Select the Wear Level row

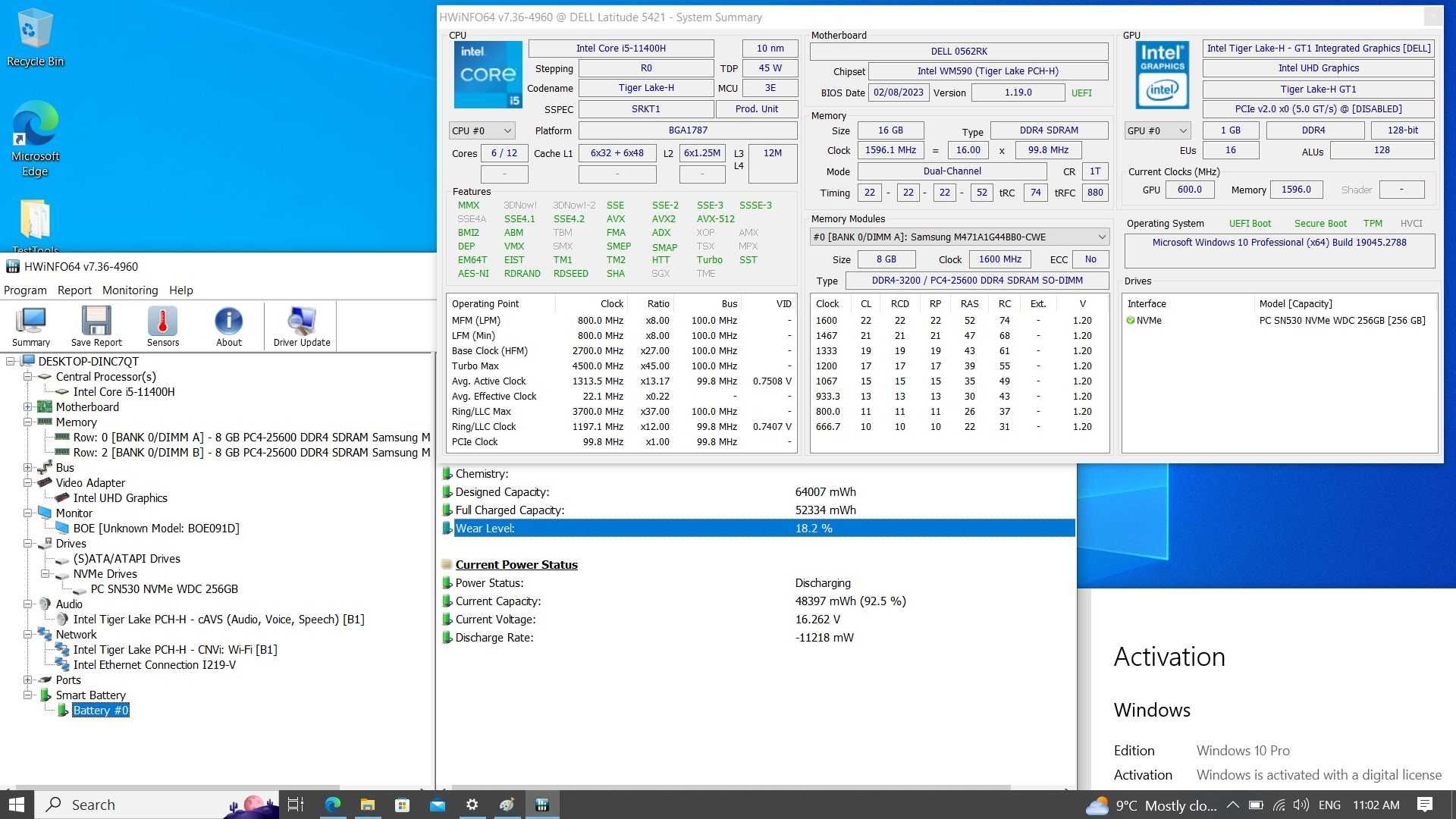[758, 528]
